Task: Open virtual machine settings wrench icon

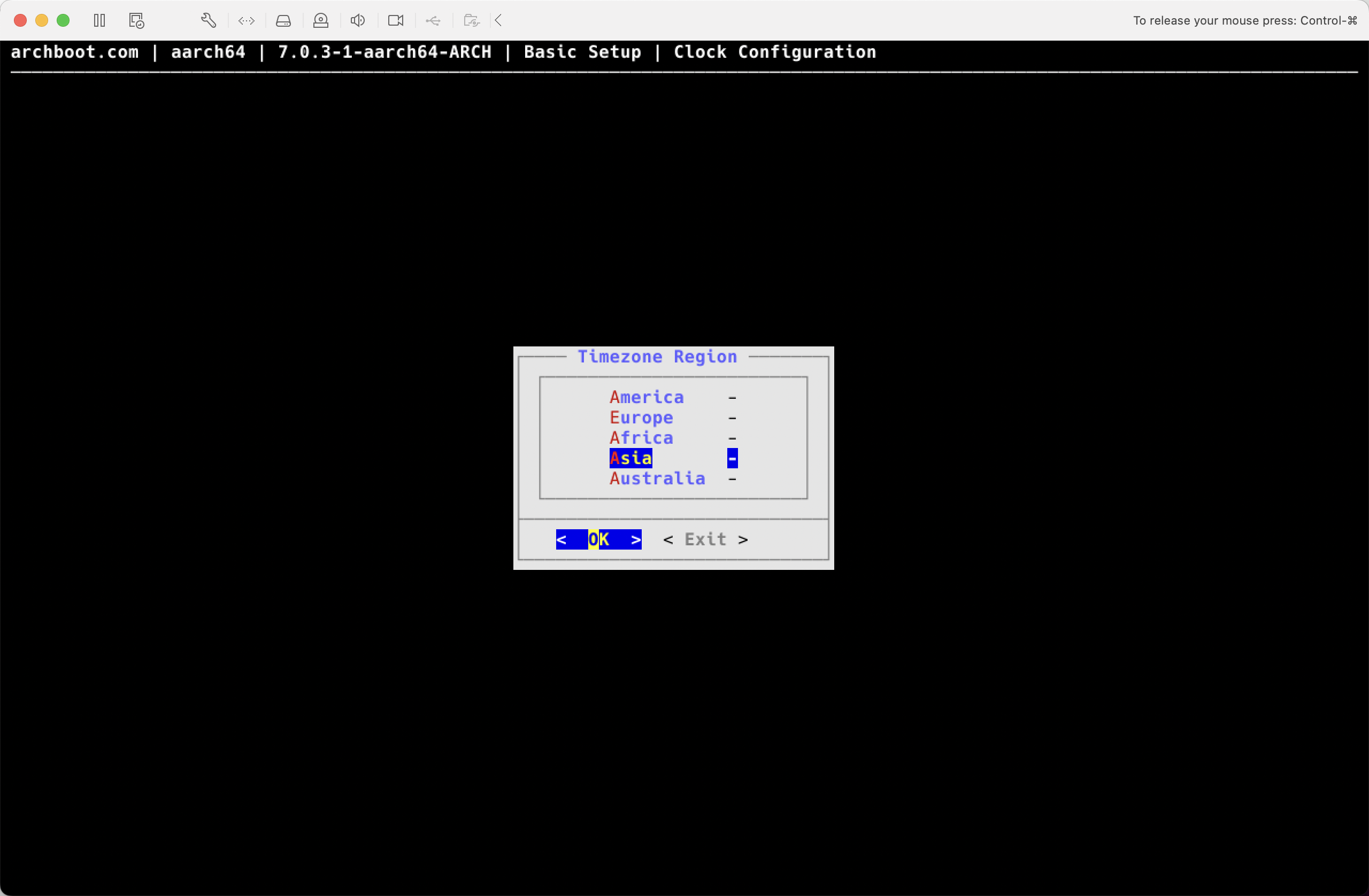Action: point(209,21)
